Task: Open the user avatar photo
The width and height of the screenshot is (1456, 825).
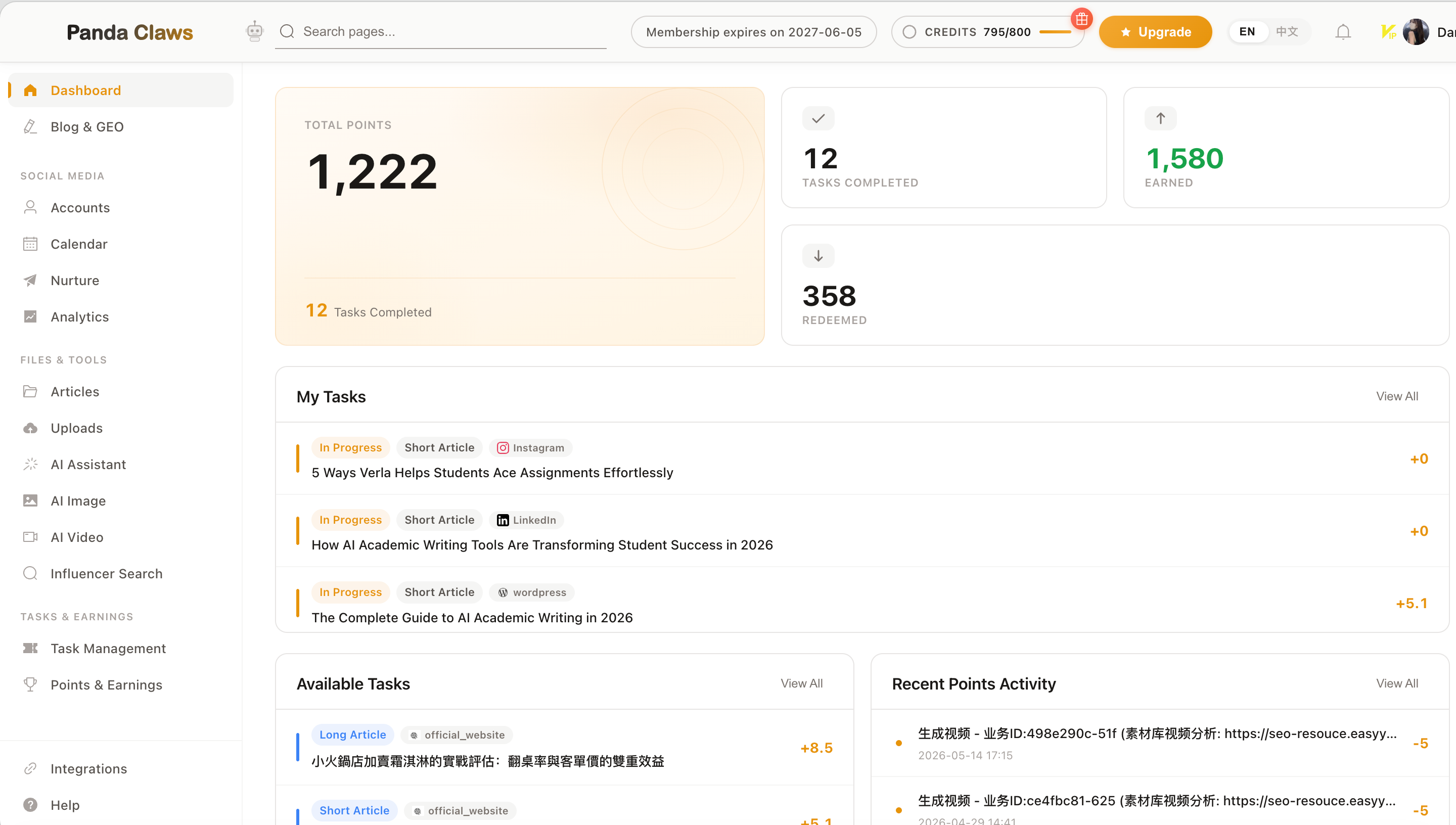Action: (1415, 32)
